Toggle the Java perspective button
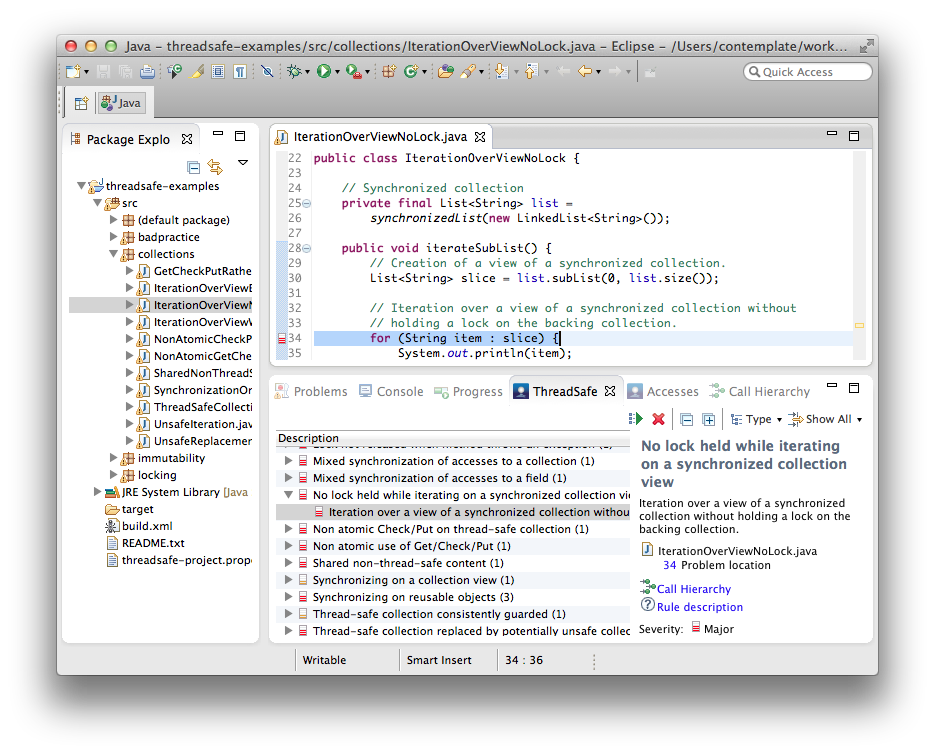This screenshot has height=754, width=935. pos(122,103)
